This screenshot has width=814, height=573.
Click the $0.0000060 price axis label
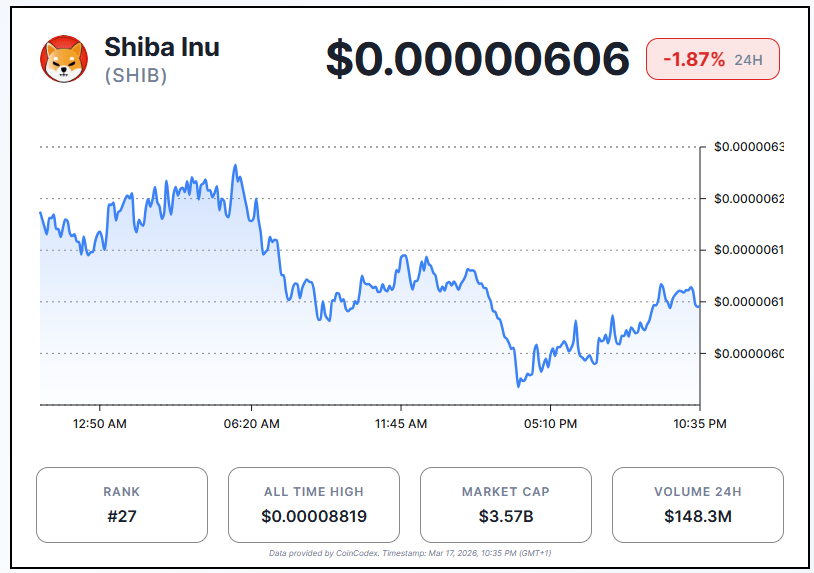749,354
